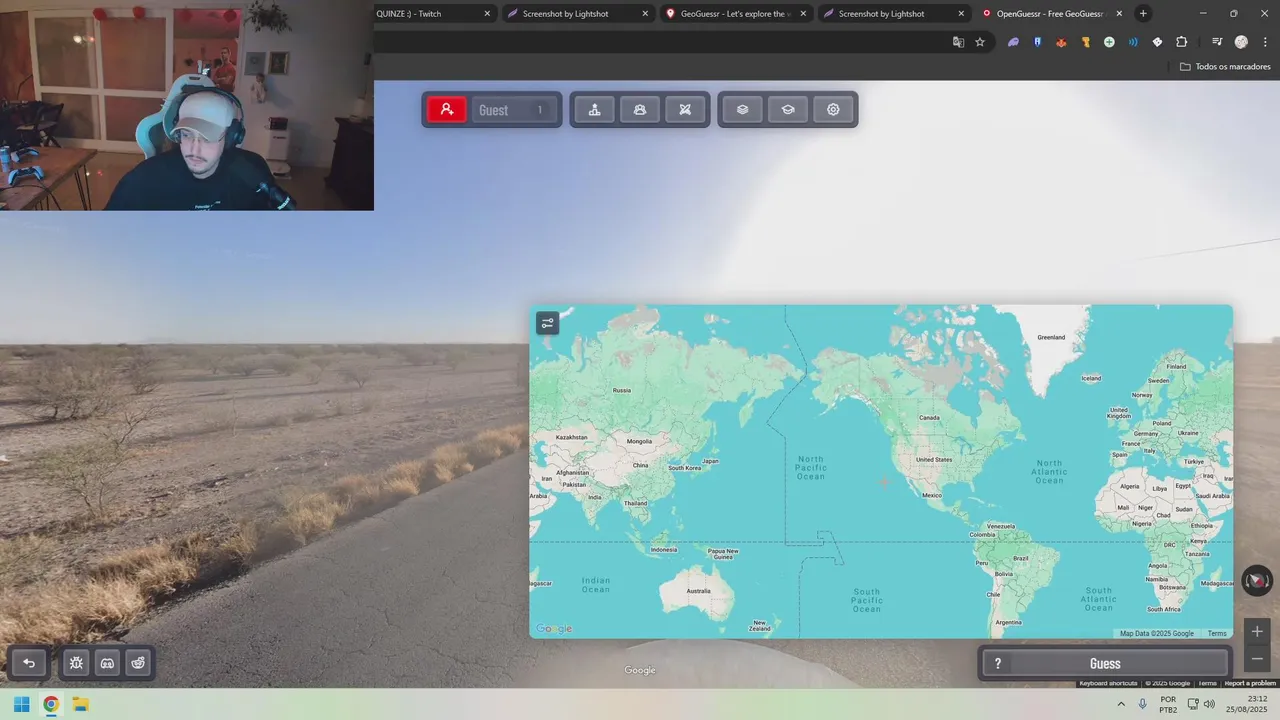Image resolution: width=1280 pixels, height=720 pixels.
Task: Click the green plus extension icon
Action: point(1109,42)
